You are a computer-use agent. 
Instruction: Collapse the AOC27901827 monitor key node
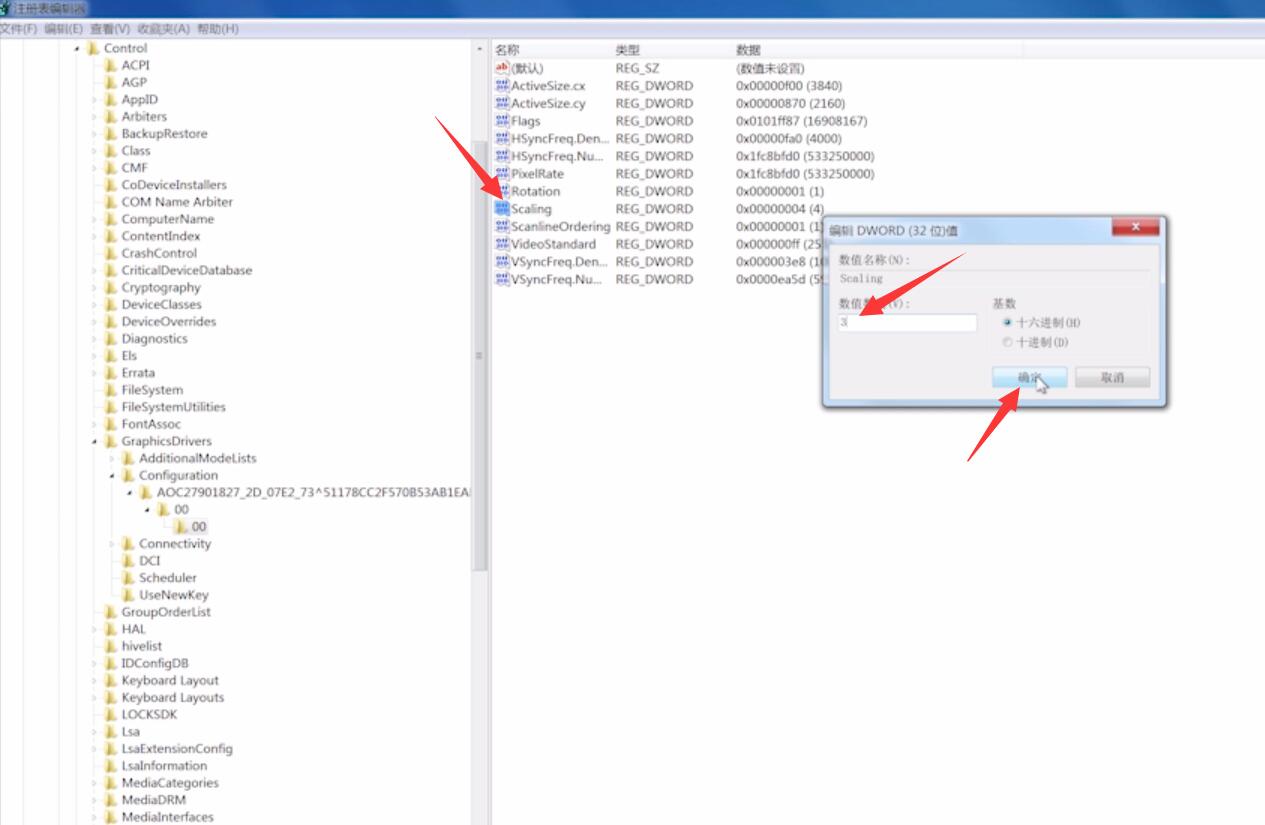[x=130, y=493]
